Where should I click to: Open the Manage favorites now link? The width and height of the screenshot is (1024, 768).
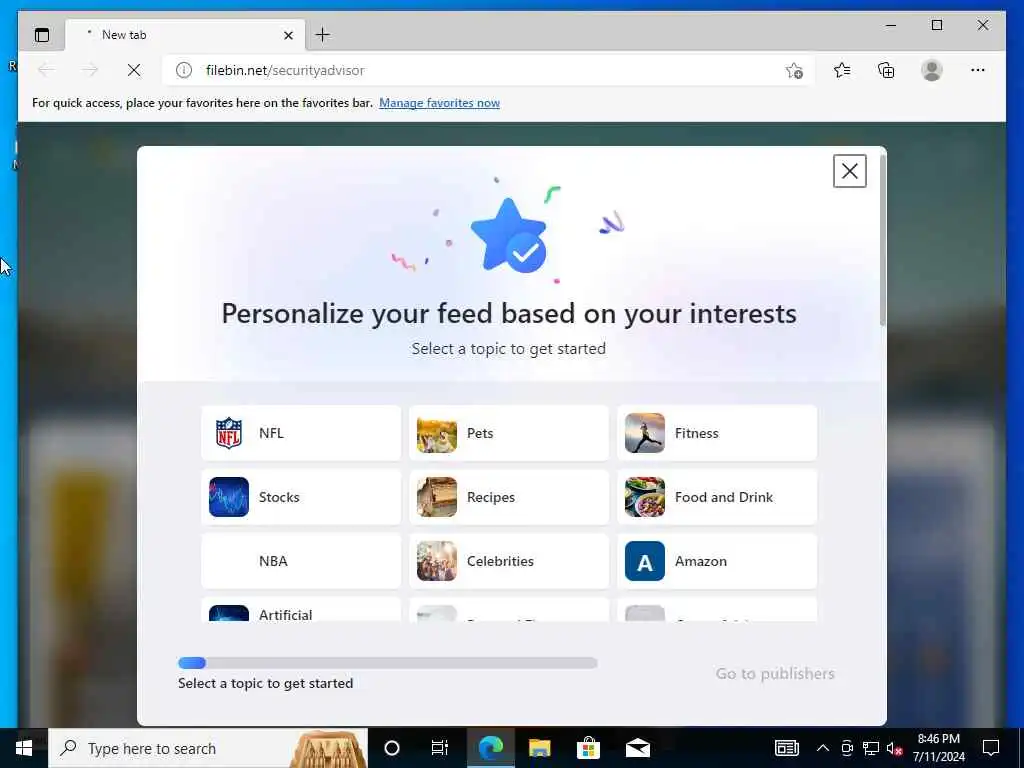(x=440, y=103)
